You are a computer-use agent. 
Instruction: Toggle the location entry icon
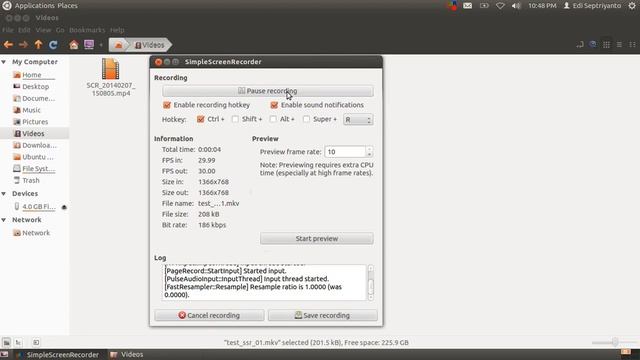coord(580,44)
